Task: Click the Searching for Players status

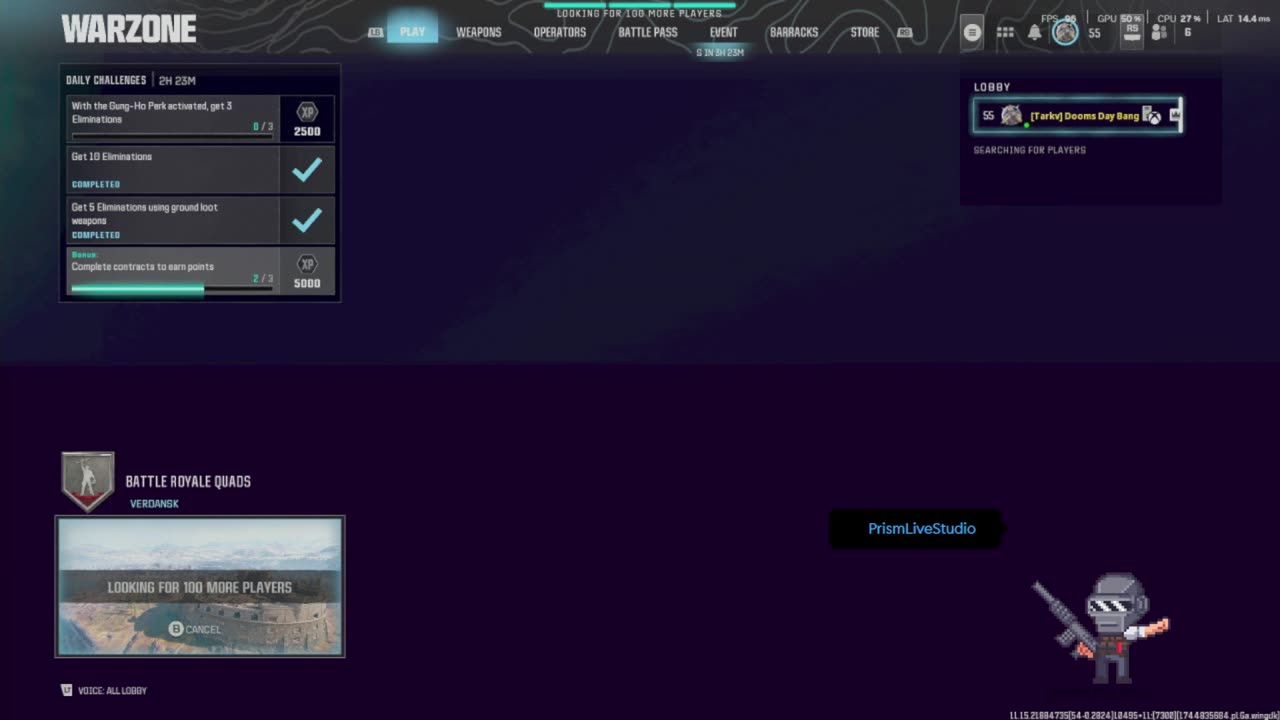Action: pyautogui.click(x=1030, y=150)
